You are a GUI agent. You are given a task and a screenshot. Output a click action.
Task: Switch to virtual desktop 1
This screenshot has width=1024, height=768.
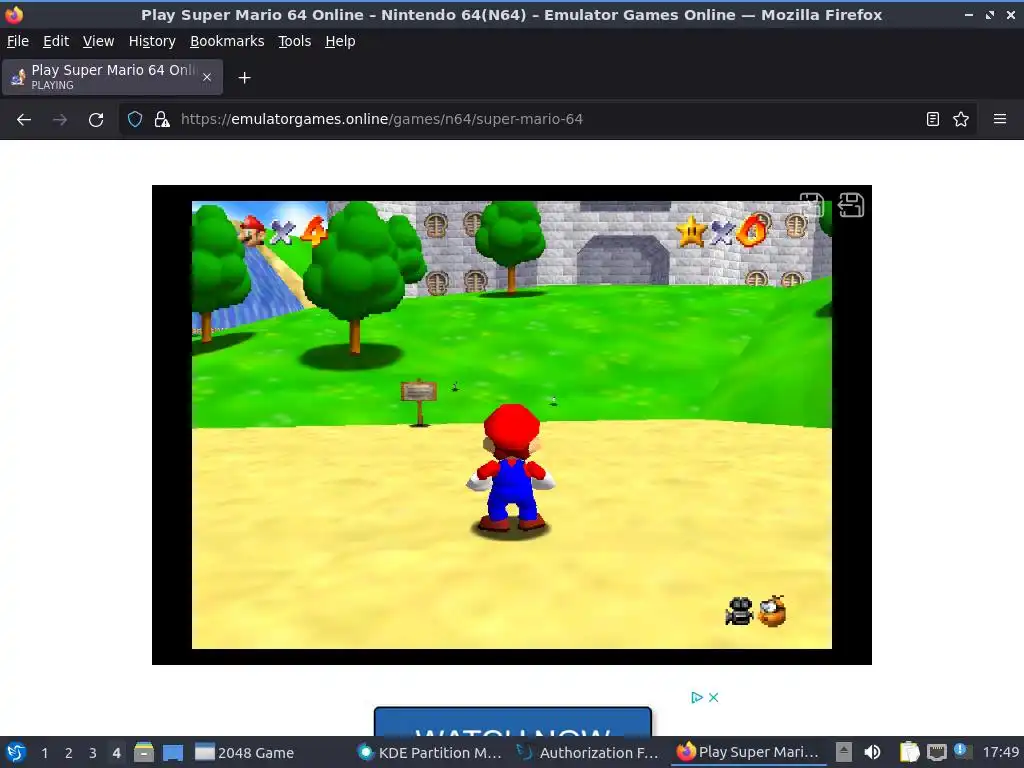(44, 753)
